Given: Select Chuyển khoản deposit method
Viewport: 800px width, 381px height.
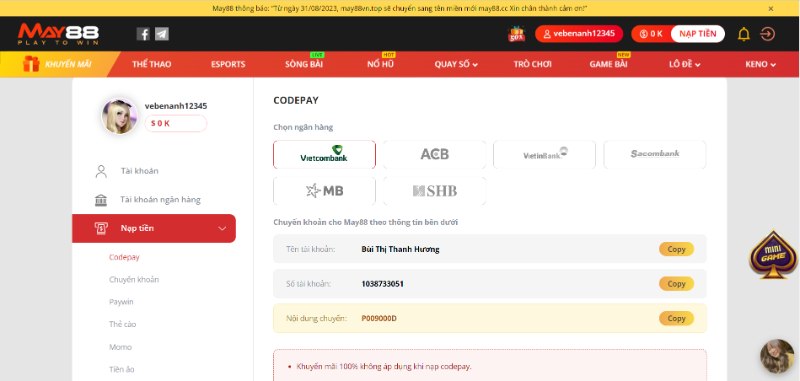Looking at the screenshot, I should tap(134, 280).
